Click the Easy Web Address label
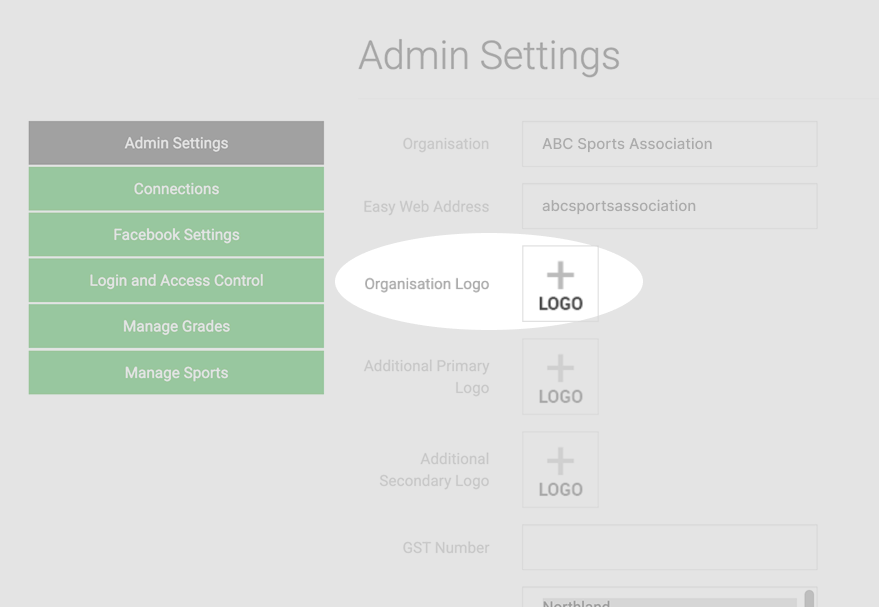This screenshot has height=607, width=879. click(426, 207)
